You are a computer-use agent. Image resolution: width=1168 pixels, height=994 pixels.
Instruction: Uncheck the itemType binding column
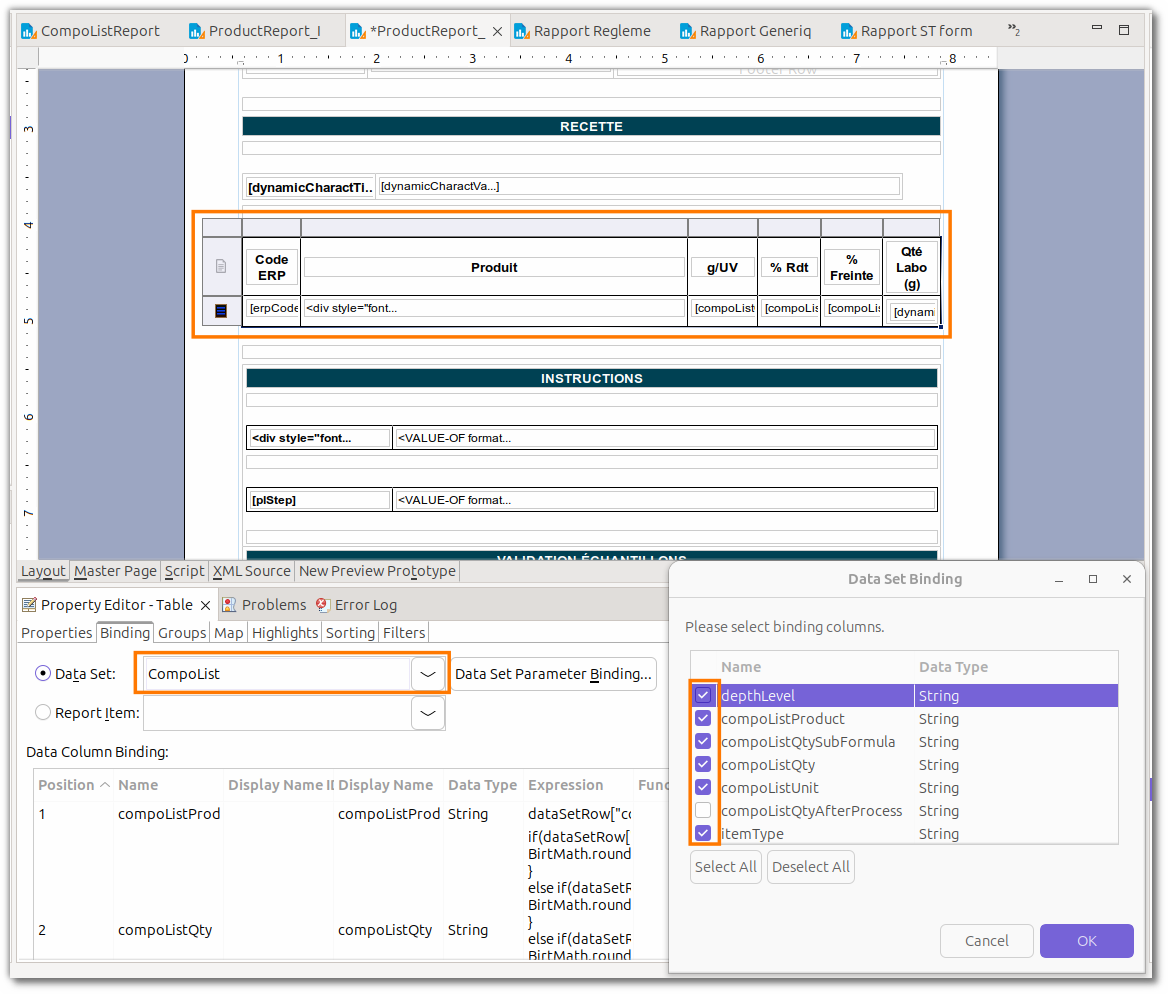tap(703, 833)
